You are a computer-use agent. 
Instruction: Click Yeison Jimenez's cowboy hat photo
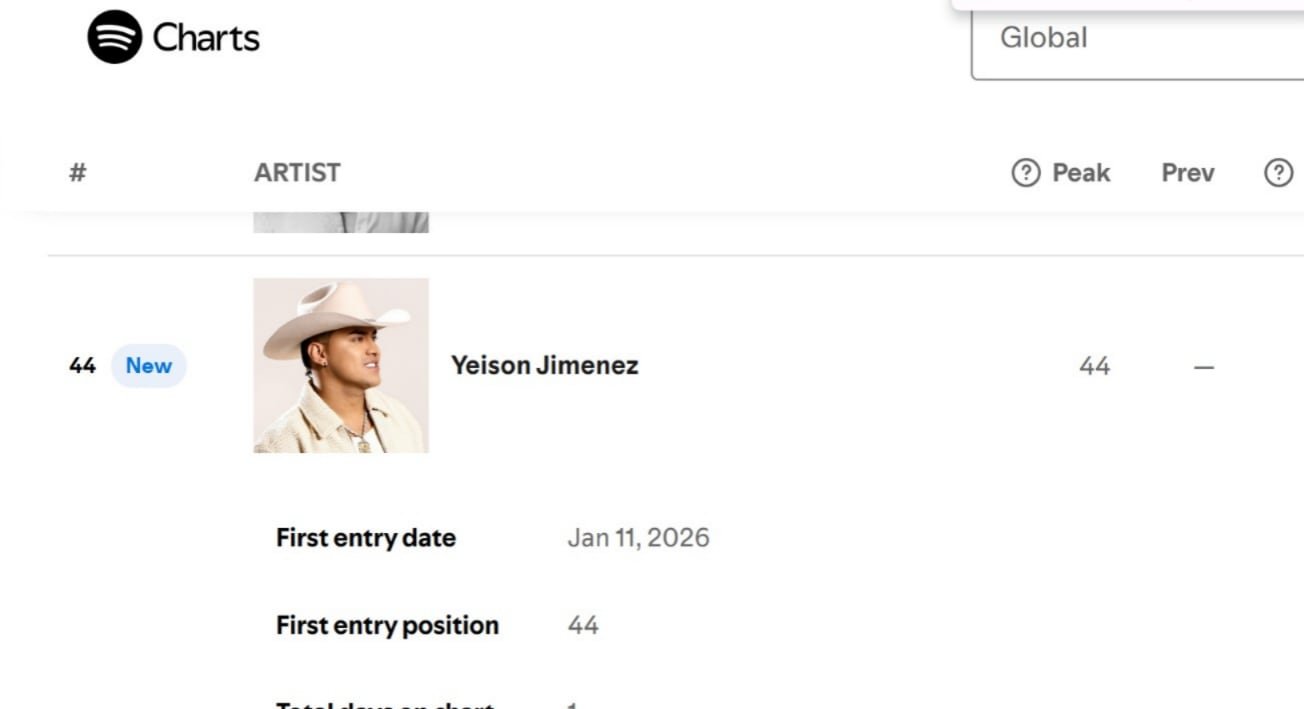point(341,365)
